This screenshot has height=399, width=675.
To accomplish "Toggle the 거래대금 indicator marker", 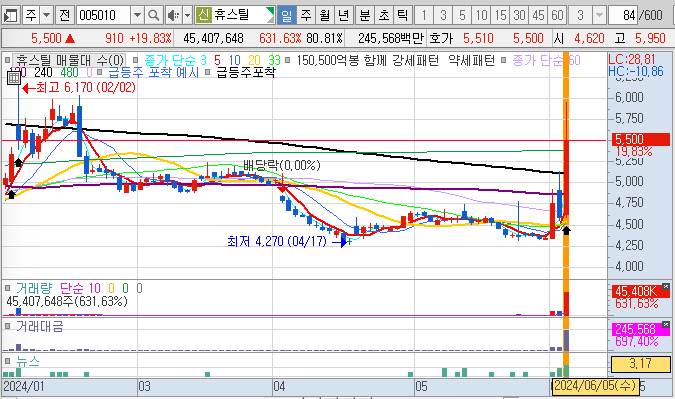I will click(7, 326).
